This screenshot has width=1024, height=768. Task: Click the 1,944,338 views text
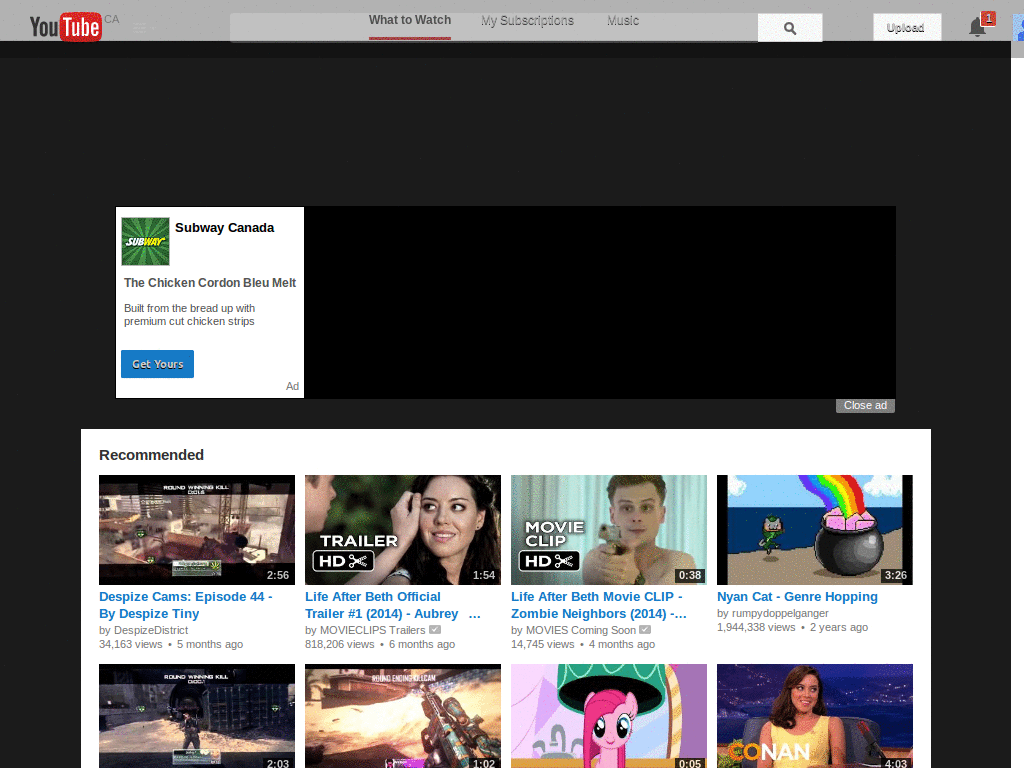[x=756, y=628]
